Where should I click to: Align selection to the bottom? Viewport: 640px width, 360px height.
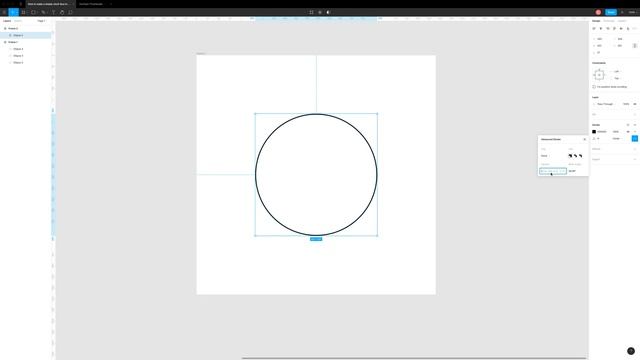(x=628, y=29)
